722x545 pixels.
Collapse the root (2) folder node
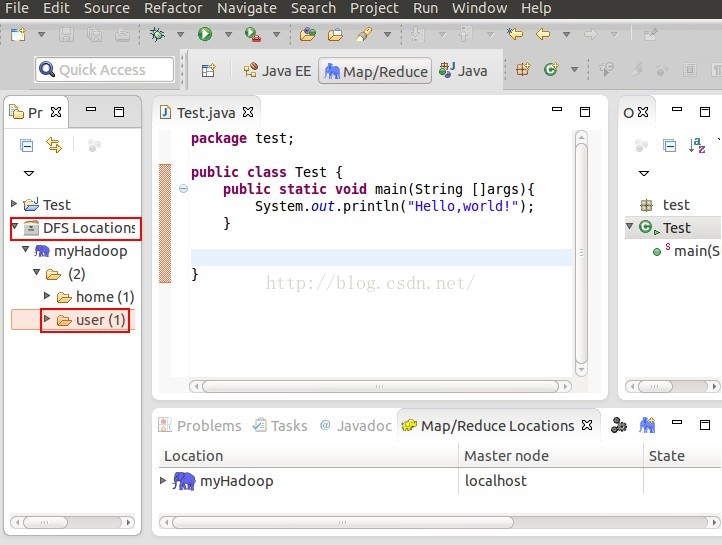coord(37,272)
